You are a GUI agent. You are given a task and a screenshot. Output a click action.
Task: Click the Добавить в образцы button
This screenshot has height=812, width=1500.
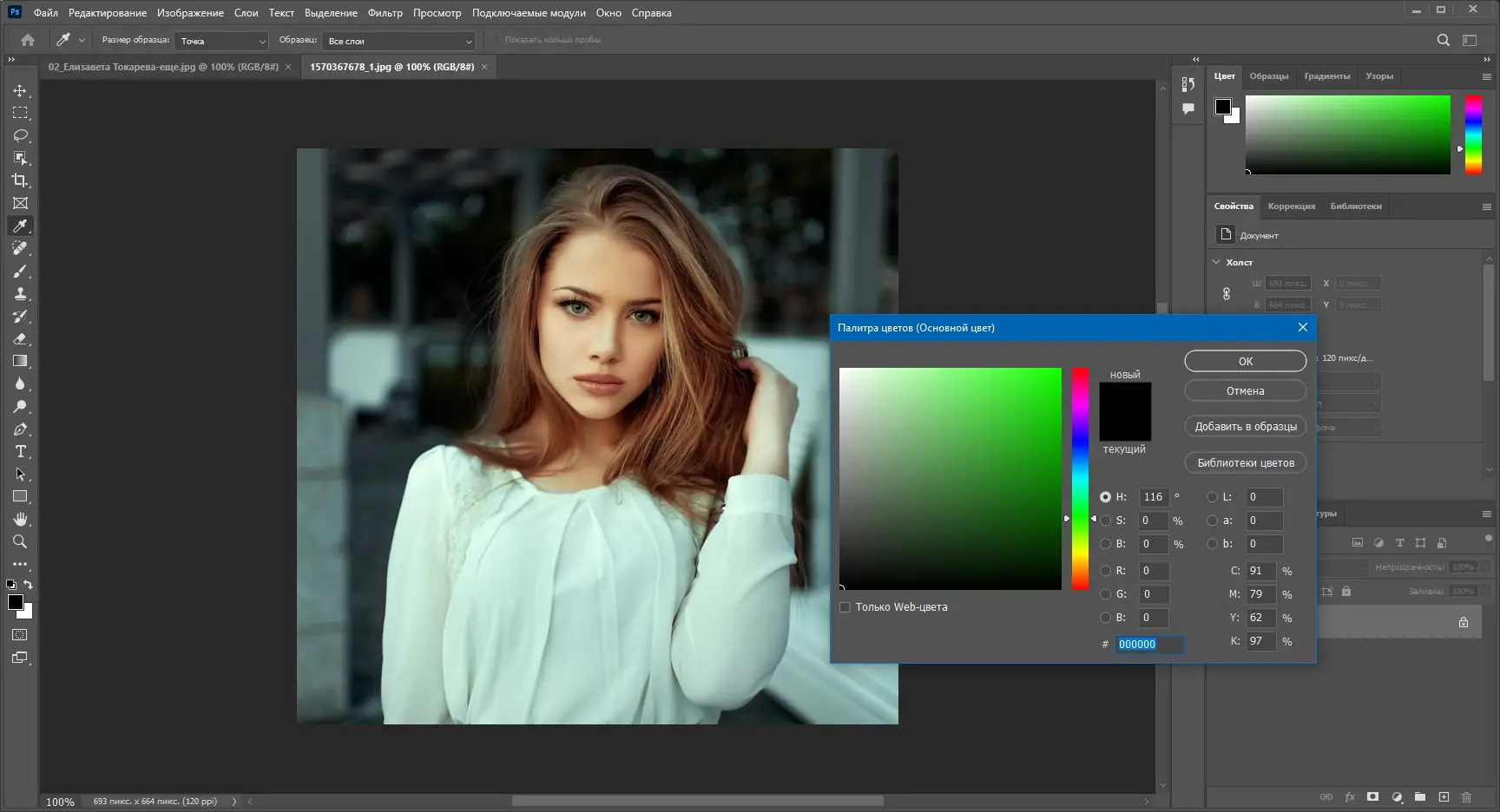coord(1245,427)
